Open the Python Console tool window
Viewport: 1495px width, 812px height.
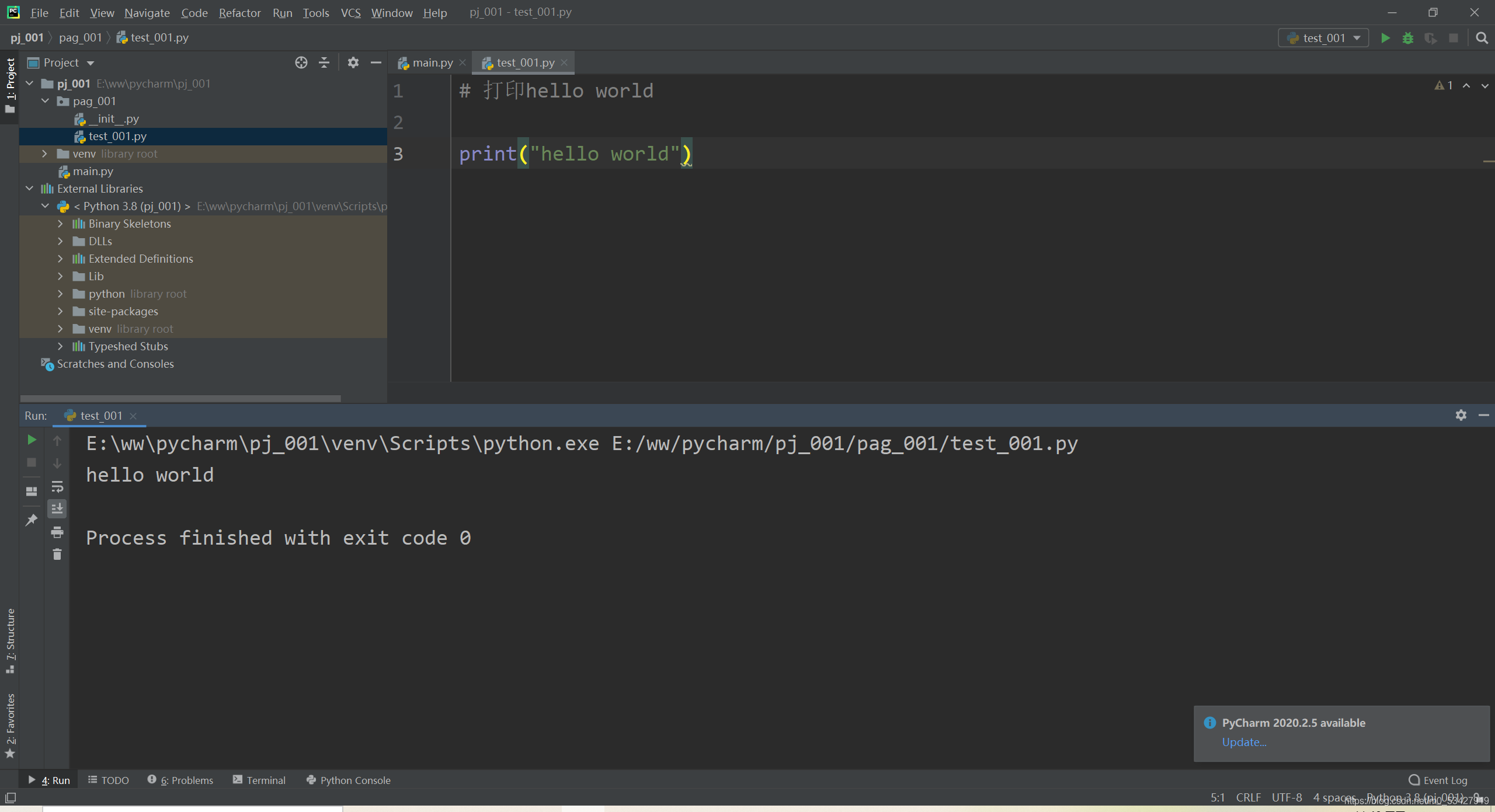click(354, 780)
